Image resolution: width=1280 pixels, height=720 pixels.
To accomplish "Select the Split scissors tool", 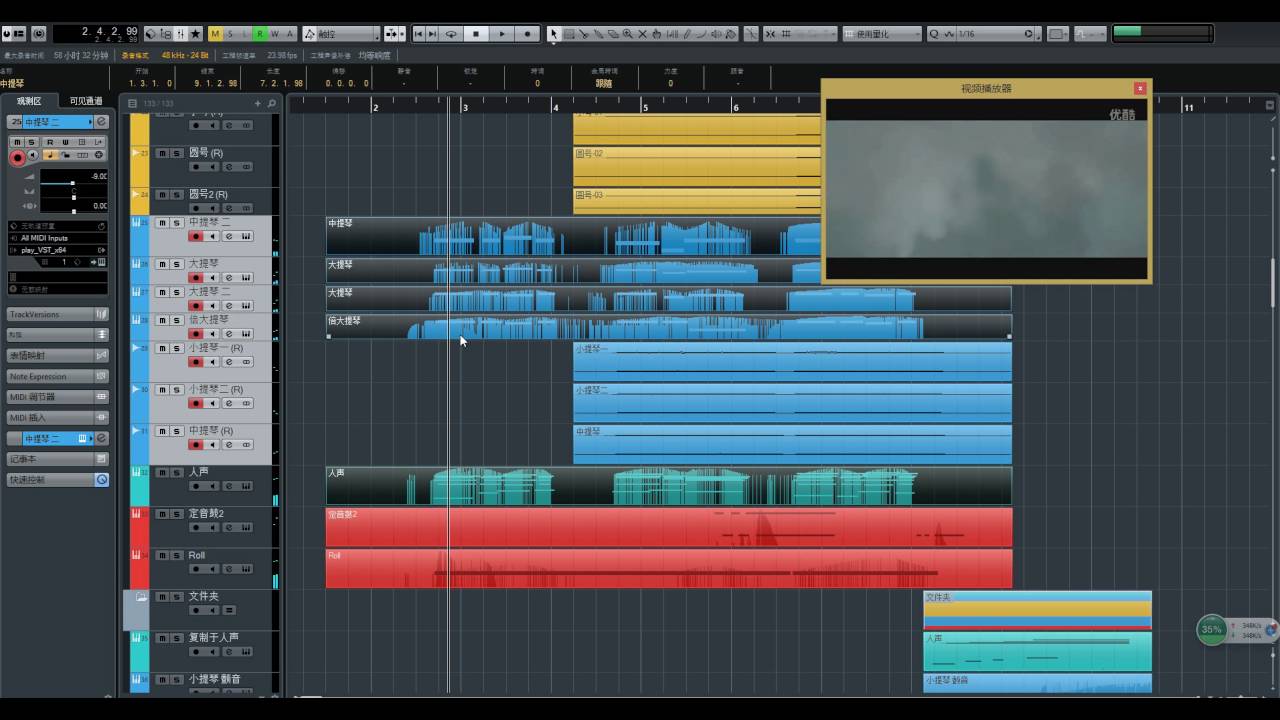I will coord(583,34).
